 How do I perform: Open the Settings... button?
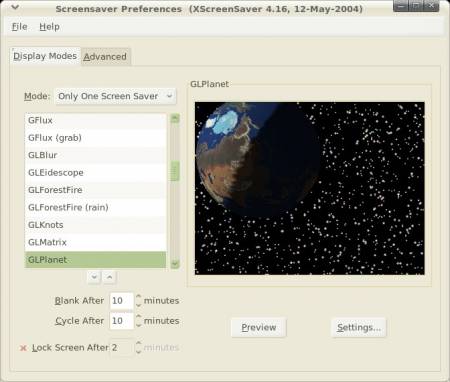pos(359,328)
